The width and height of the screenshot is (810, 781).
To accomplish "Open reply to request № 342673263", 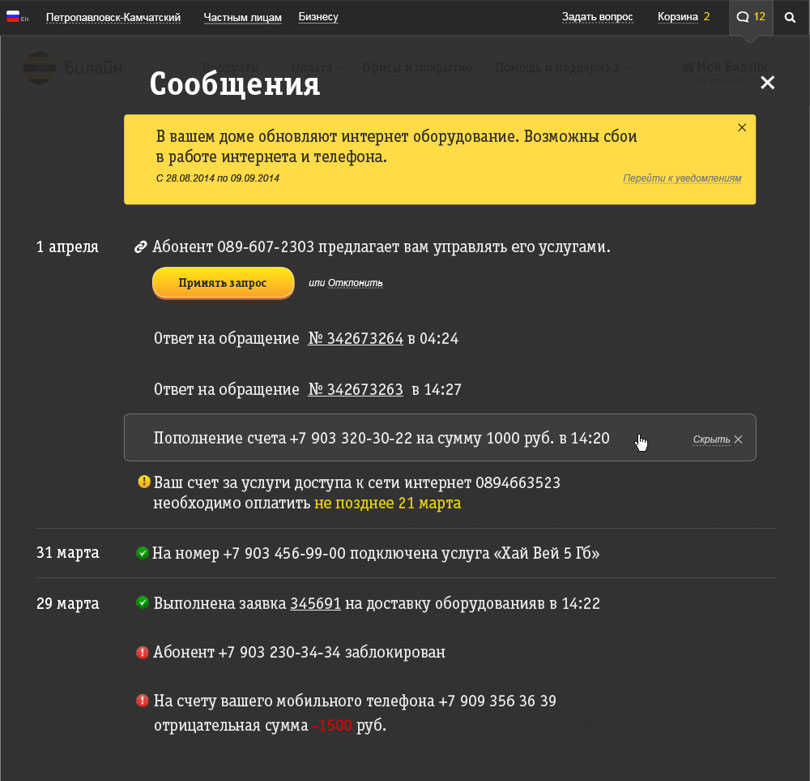I will click(355, 390).
